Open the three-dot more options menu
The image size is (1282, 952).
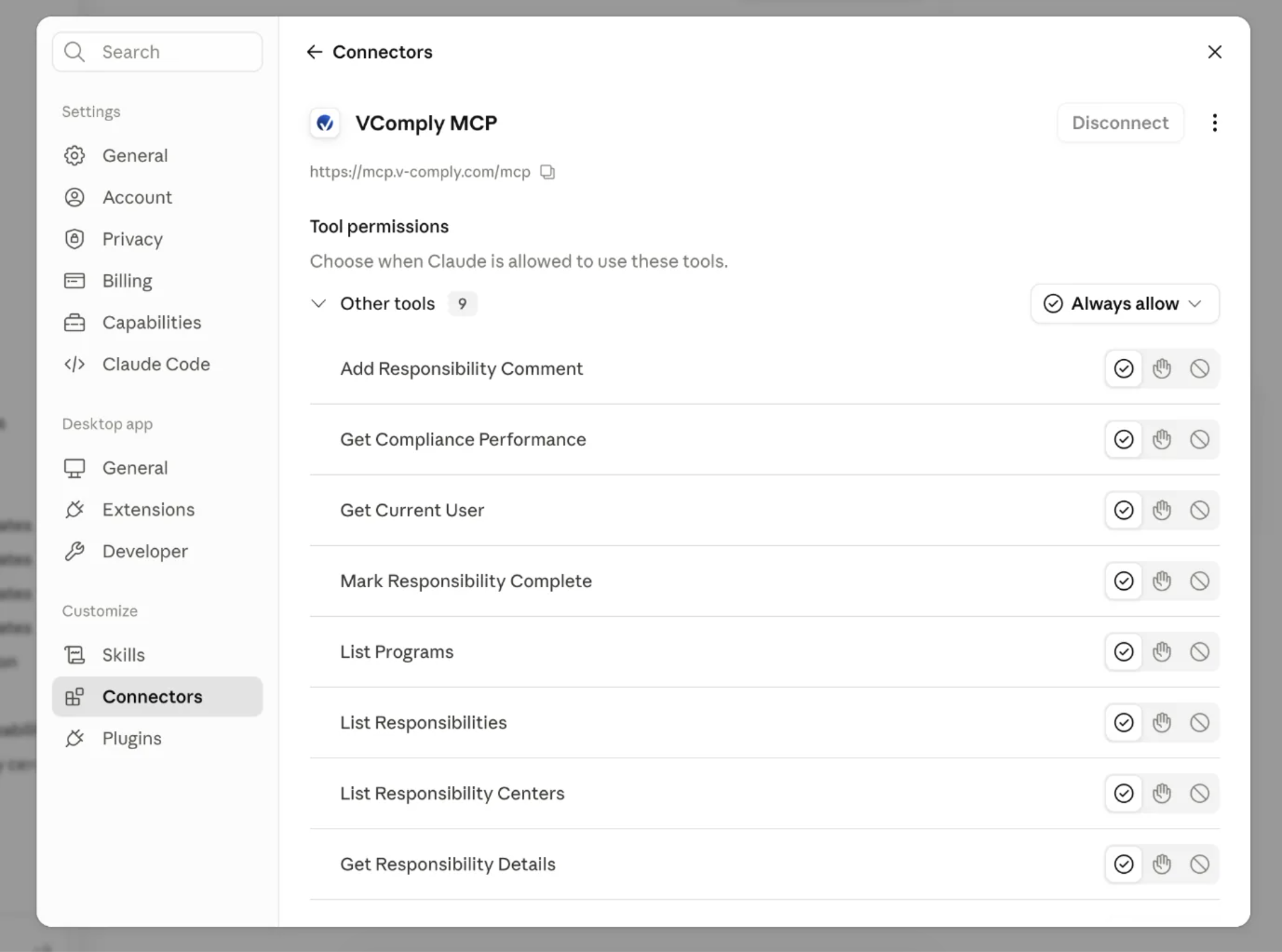pos(1215,123)
